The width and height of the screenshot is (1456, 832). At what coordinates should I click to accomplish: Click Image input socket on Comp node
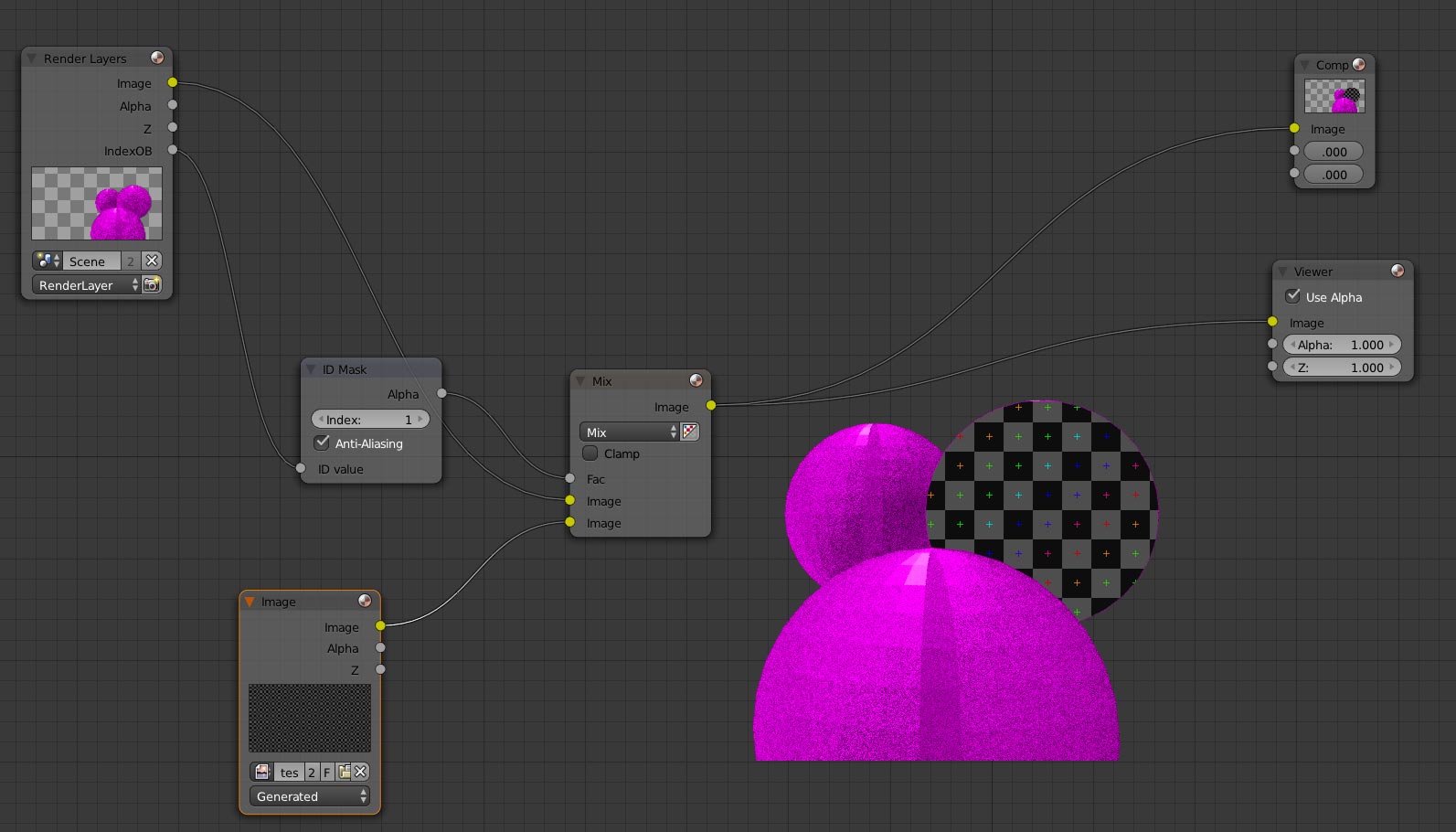click(1294, 128)
